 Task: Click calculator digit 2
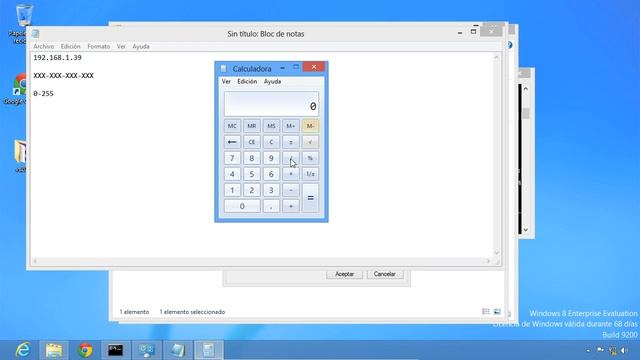coord(251,190)
